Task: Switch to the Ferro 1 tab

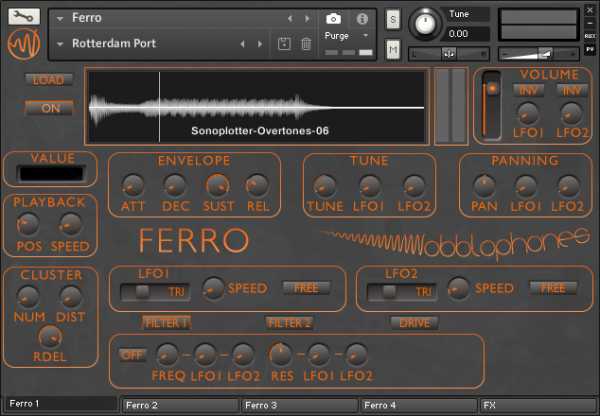Action: [60, 404]
